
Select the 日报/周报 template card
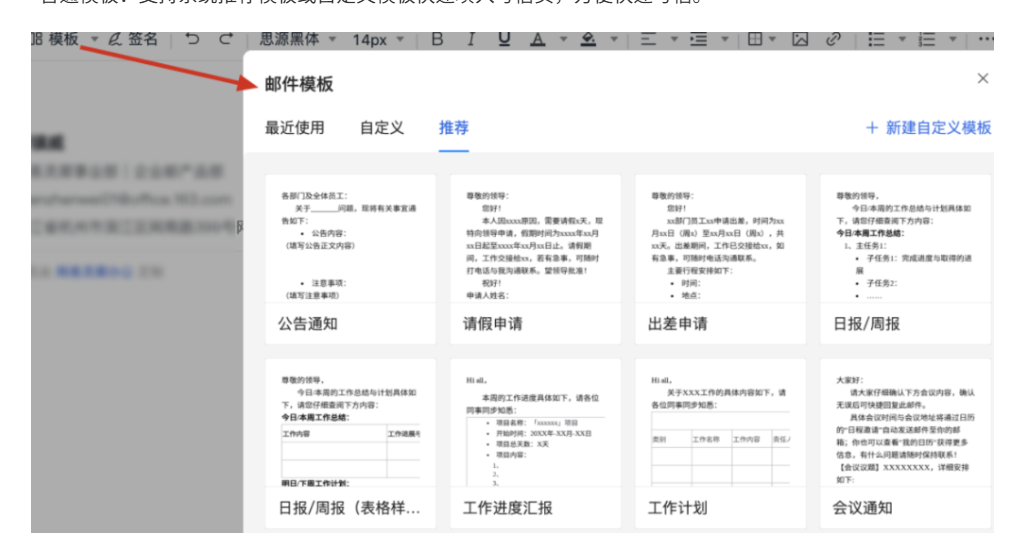pos(906,259)
